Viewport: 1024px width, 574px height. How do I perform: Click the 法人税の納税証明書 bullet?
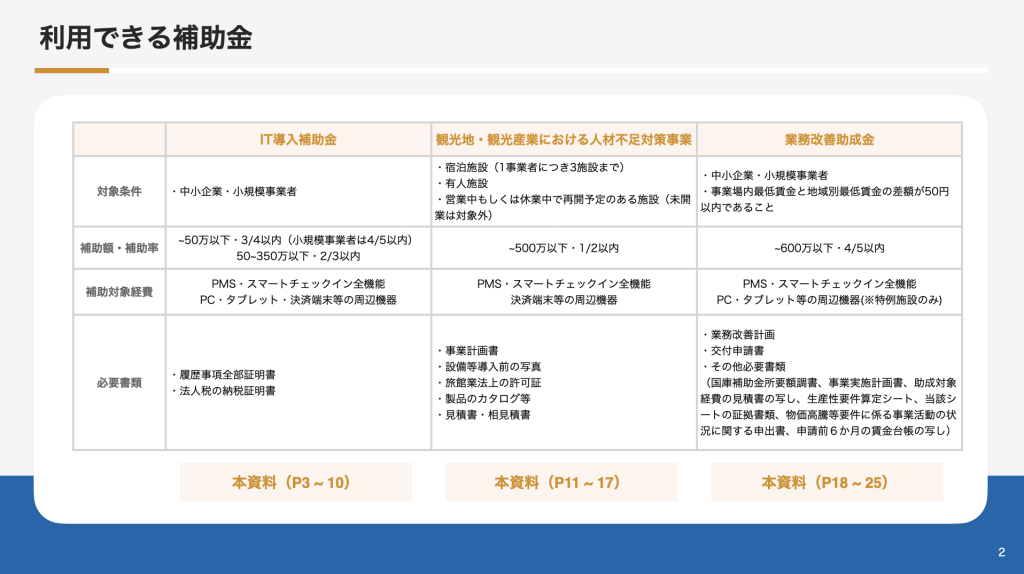223,391
